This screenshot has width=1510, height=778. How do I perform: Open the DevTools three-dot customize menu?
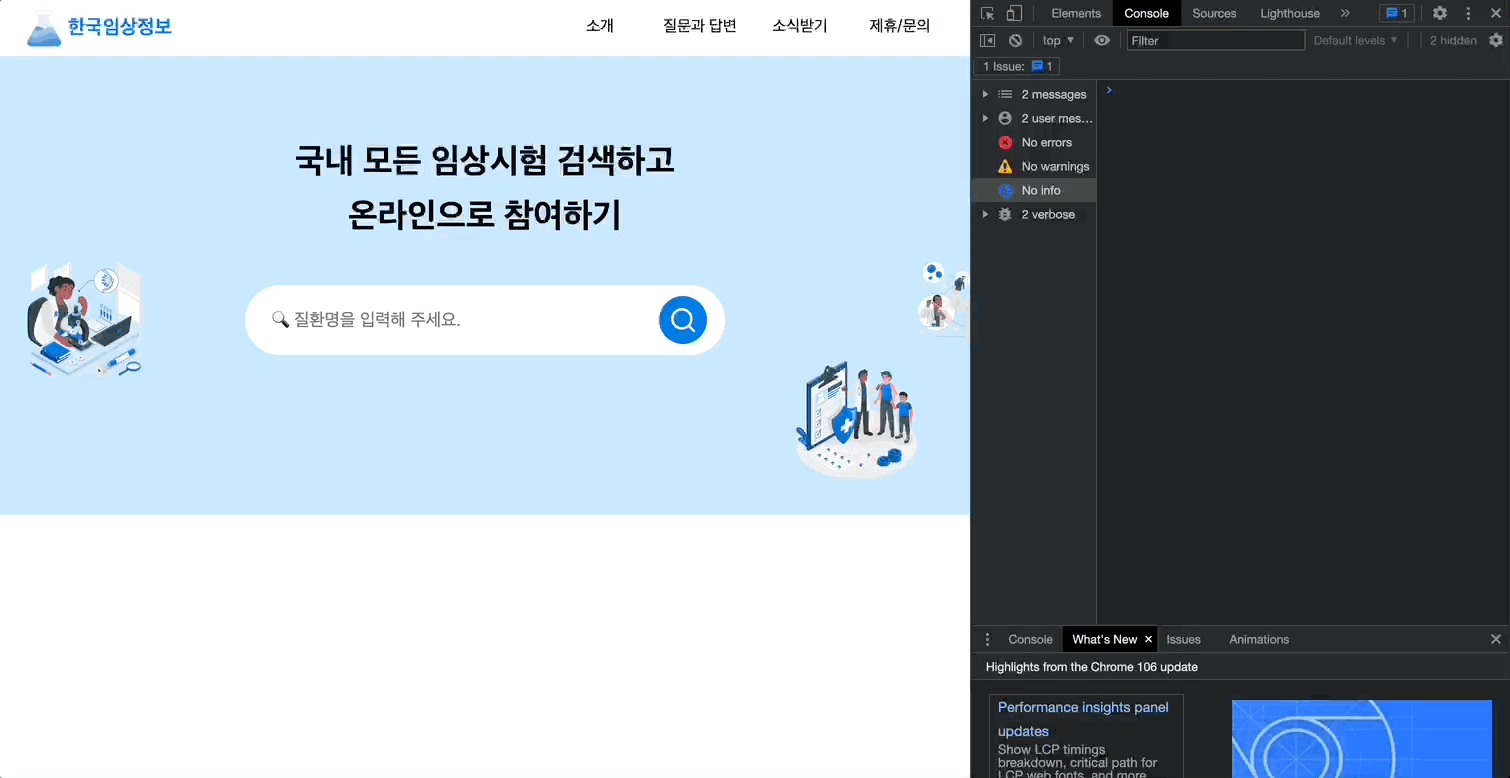(1468, 13)
